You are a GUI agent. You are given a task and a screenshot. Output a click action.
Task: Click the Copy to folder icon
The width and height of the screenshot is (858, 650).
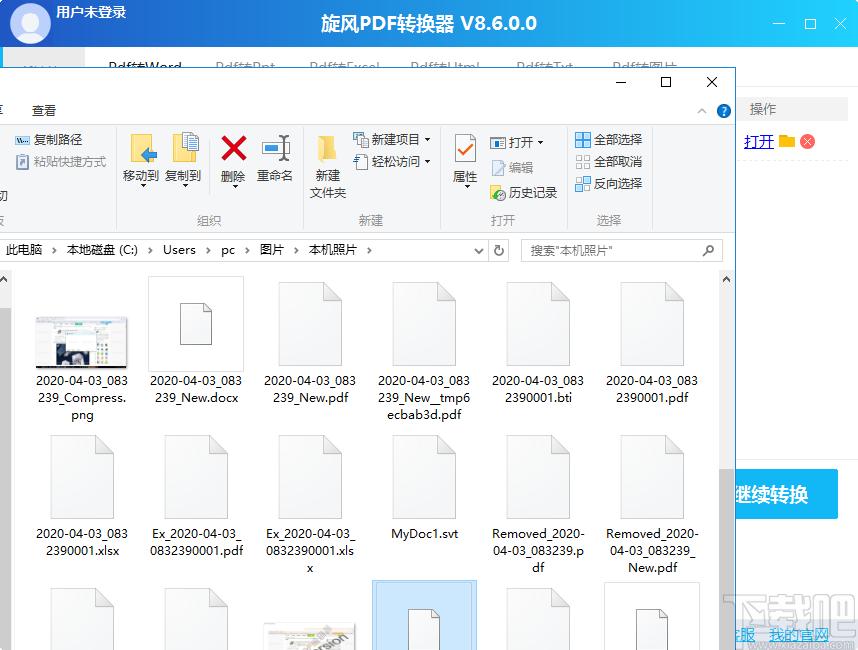click(x=185, y=148)
